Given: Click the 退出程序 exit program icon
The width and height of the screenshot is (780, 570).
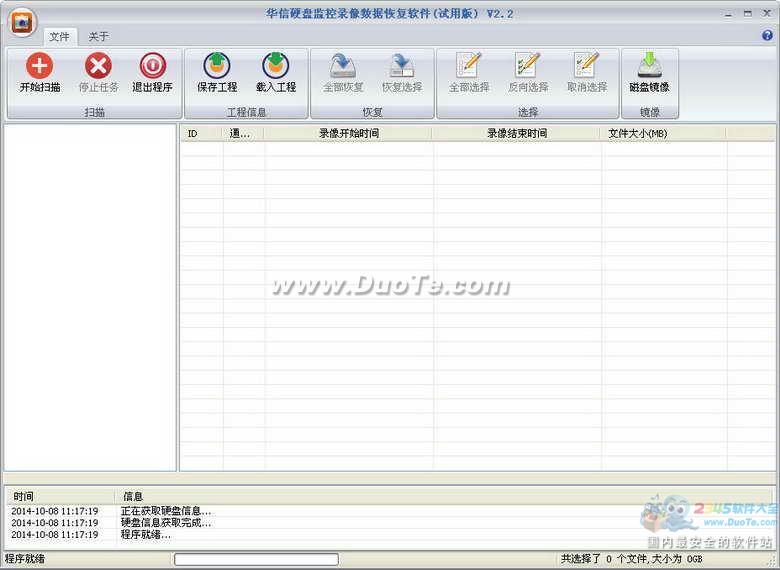Looking at the screenshot, I should point(153,66).
